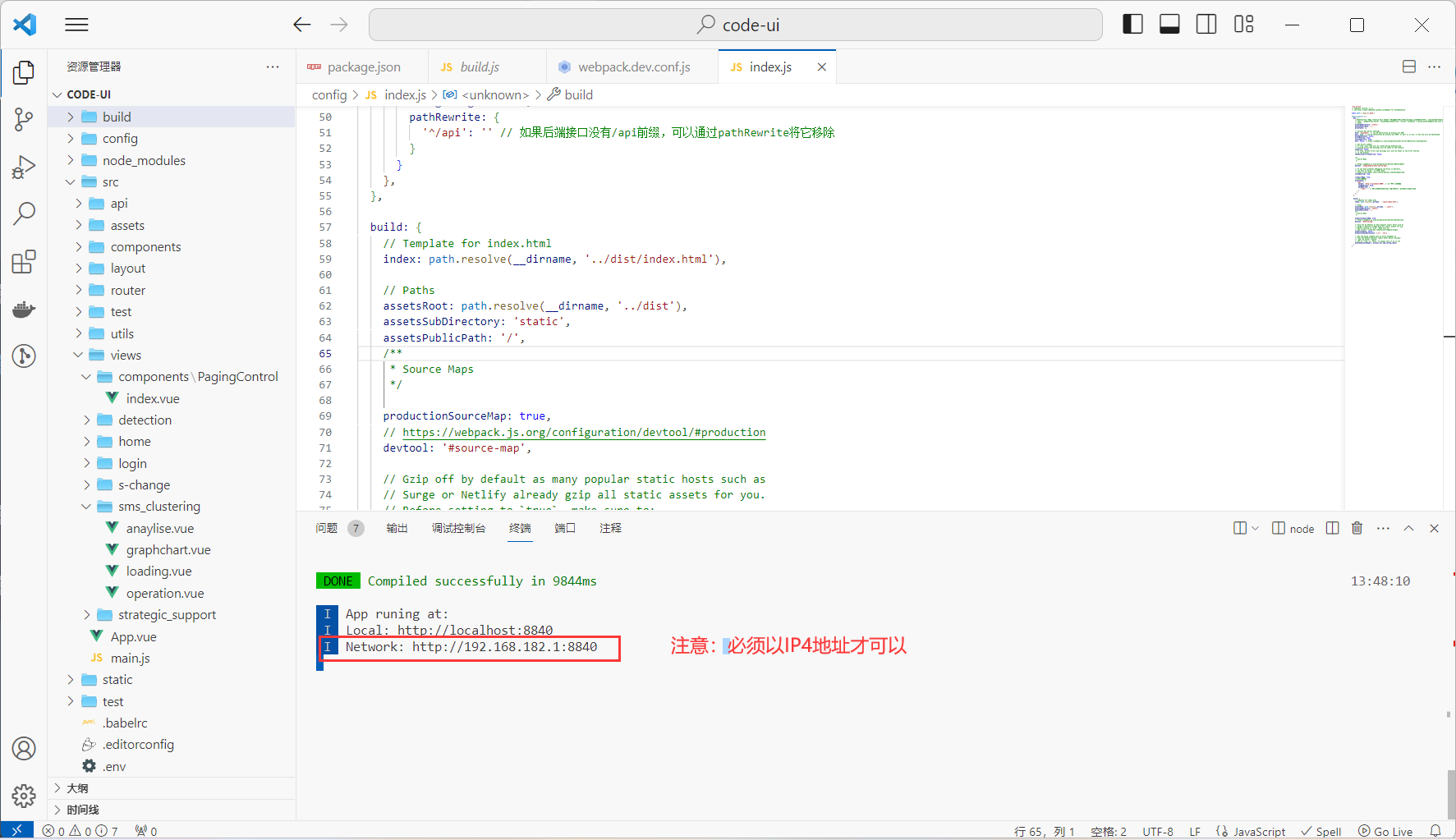Close the index.js editor tab
This screenshot has width=1456, height=840.
[821, 67]
